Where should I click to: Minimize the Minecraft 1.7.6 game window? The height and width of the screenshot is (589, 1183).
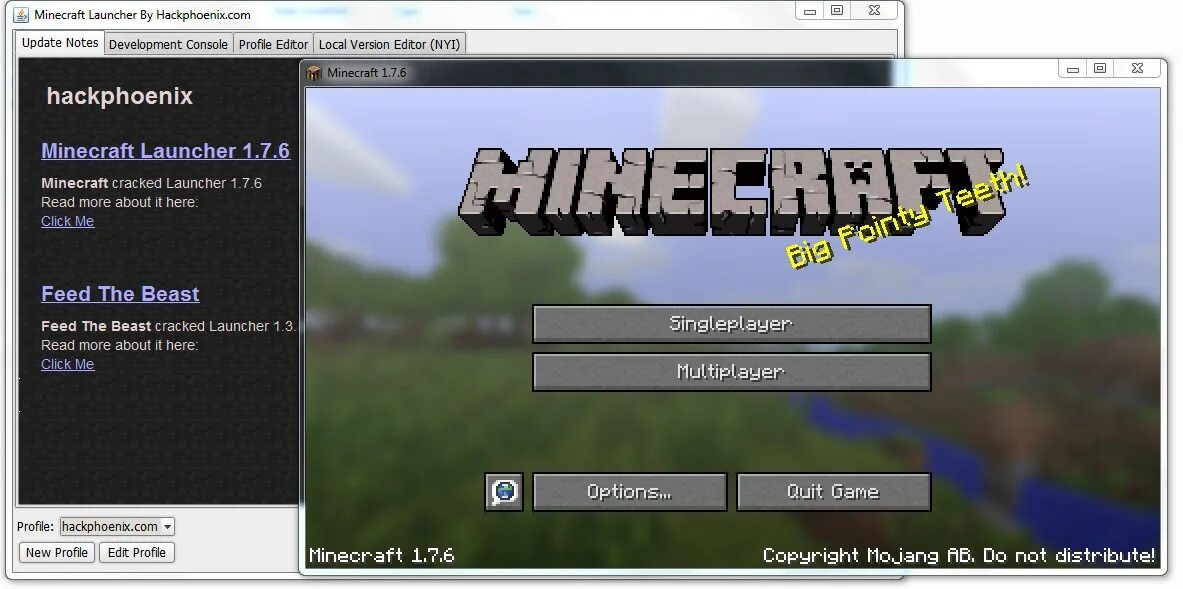[1072, 69]
